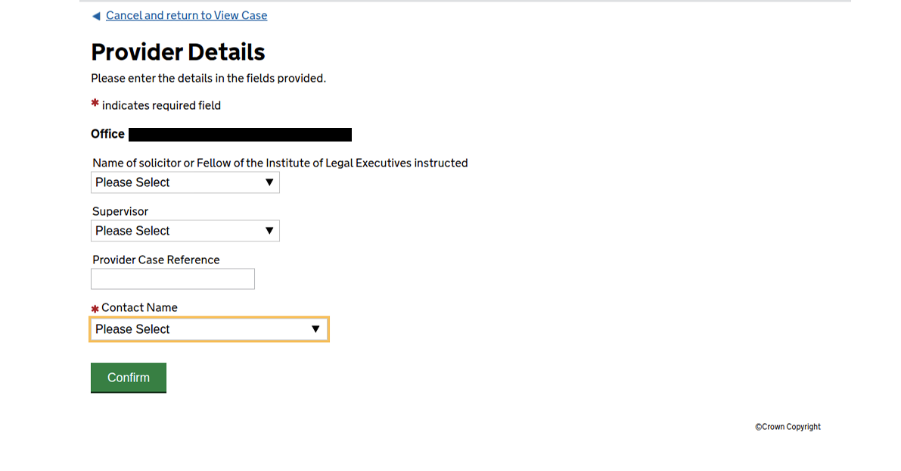Expand the Supervisor dropdown
This screenshot has height=471, width=901.
(185, 231)
